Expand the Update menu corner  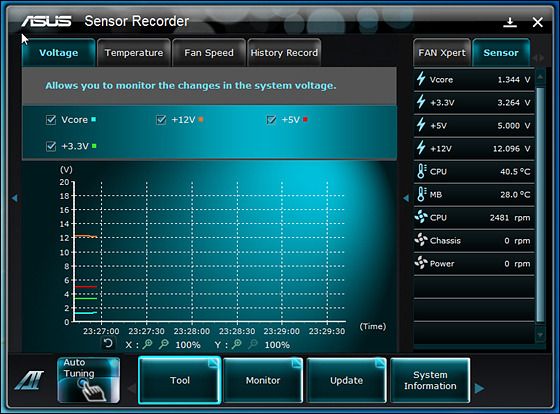tap(380, 364)
